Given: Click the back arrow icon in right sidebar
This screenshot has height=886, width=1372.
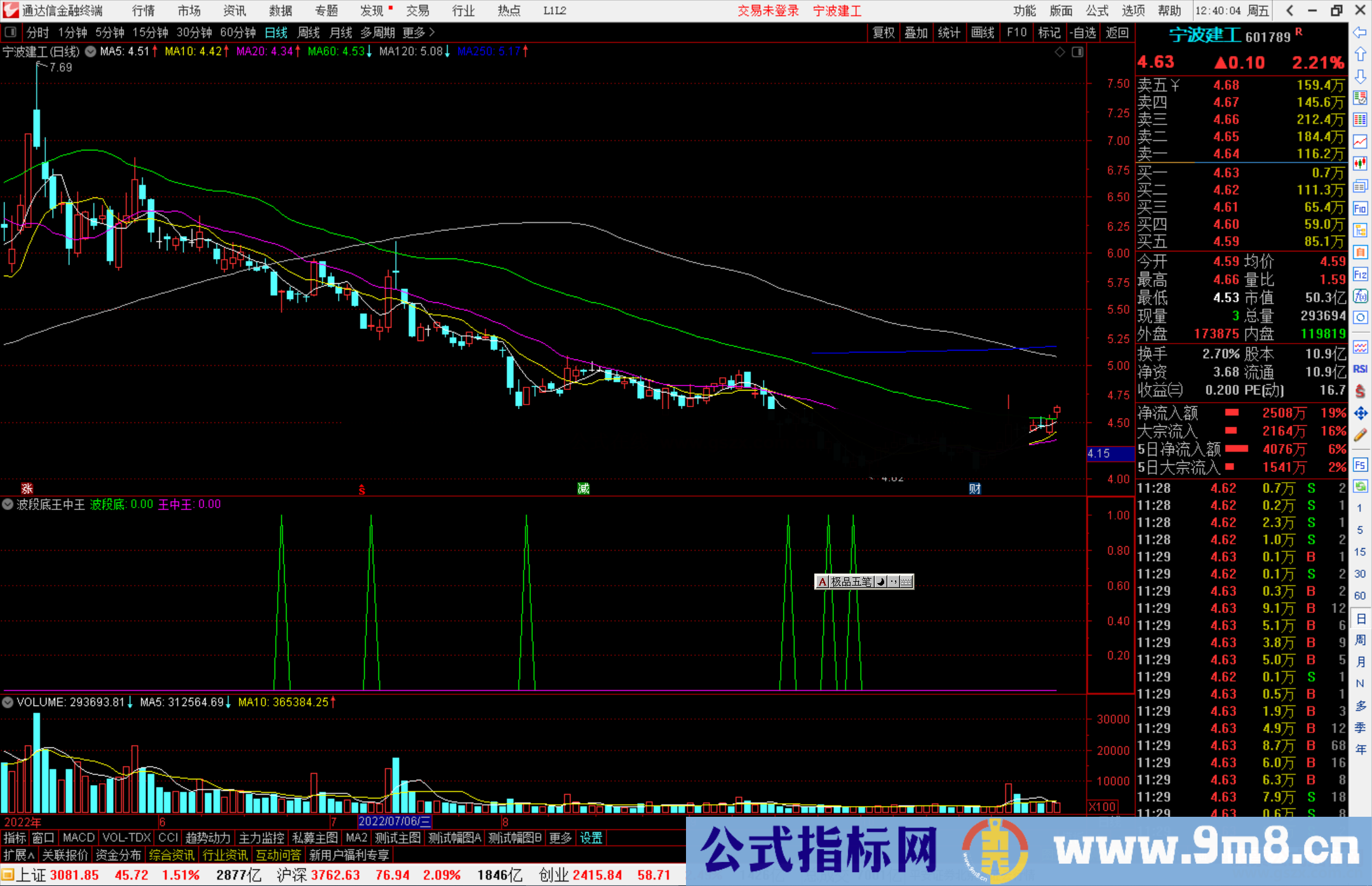Looking at the screenshot, I should 1360,32.
